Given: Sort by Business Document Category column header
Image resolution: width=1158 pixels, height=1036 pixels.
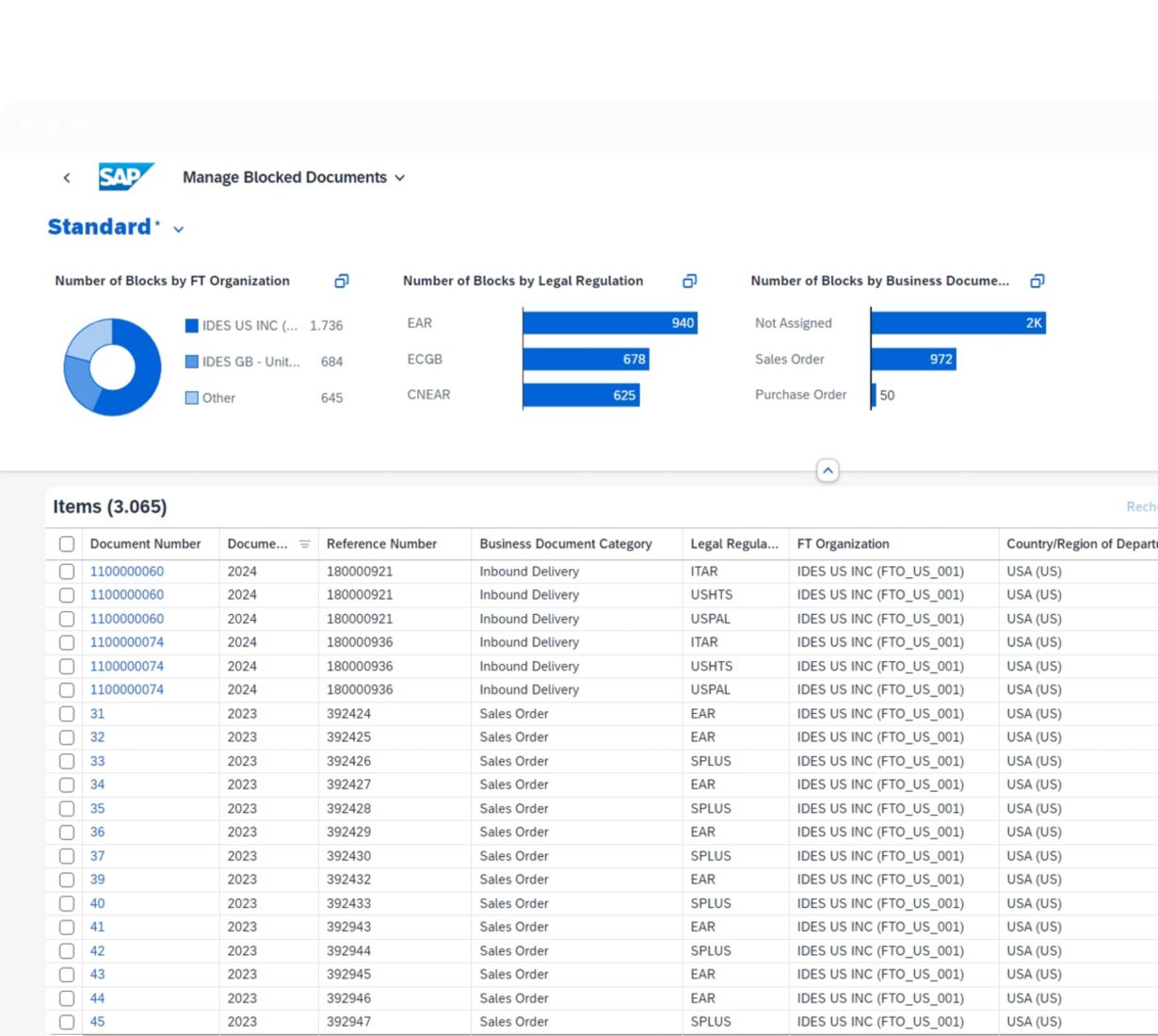Looking at the screenshot, I should pos(565,544).
